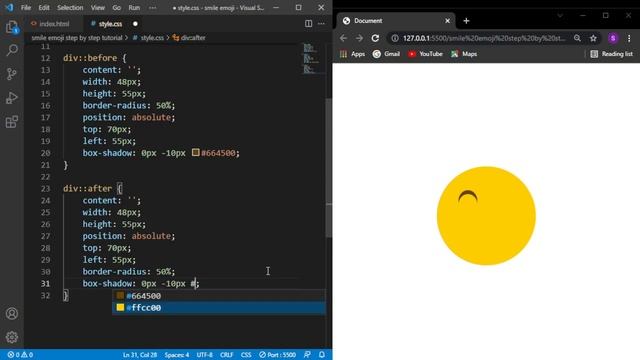Open the Chrome profile avatar
Viewport: 640px width, 360px height.
(613, 38)
